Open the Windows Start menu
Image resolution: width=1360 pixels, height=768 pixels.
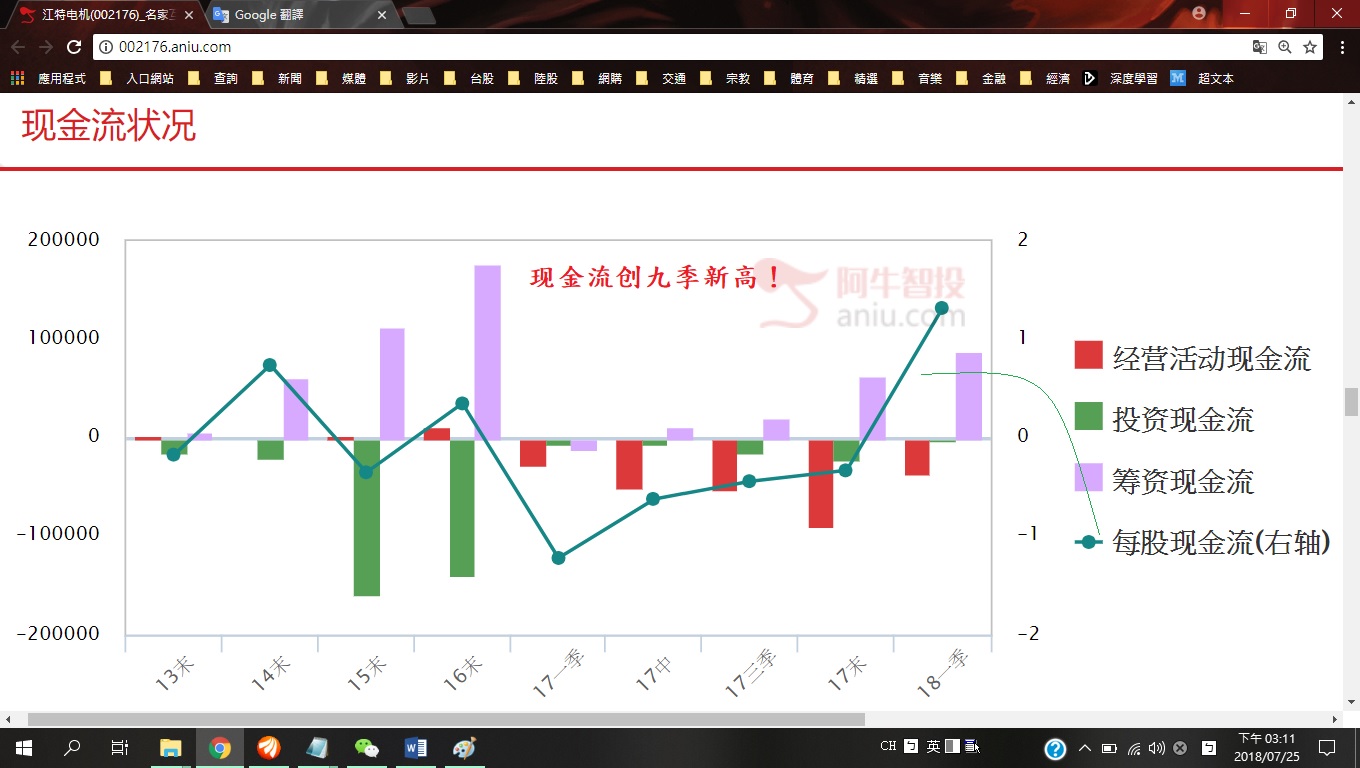pyautogui.click(x=24, y=747)
